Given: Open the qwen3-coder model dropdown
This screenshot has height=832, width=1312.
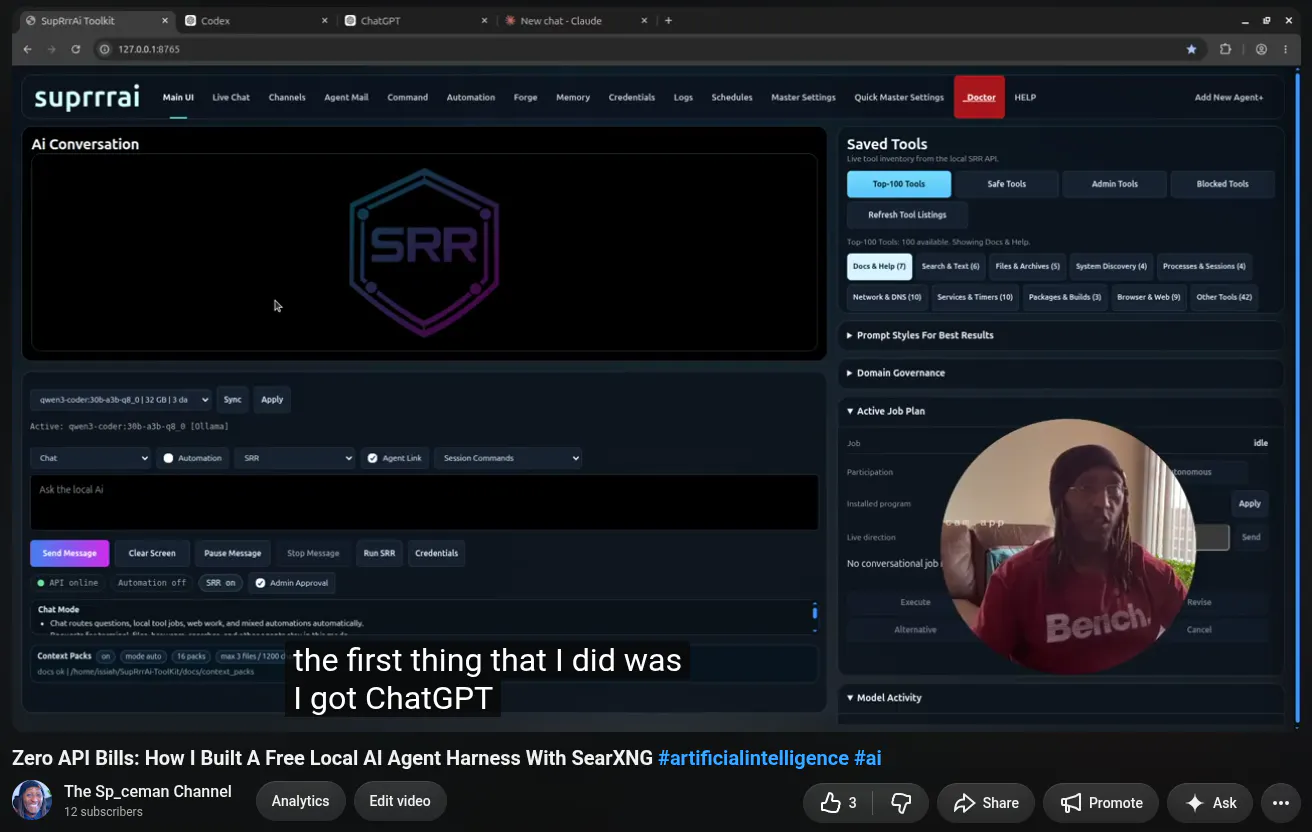Looking at the screenshot, I should pyautogui.click(x=121, y=399).
